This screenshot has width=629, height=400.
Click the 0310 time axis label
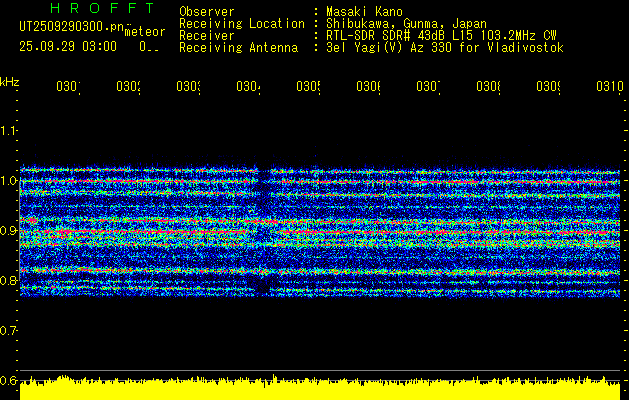click(609, 86)
